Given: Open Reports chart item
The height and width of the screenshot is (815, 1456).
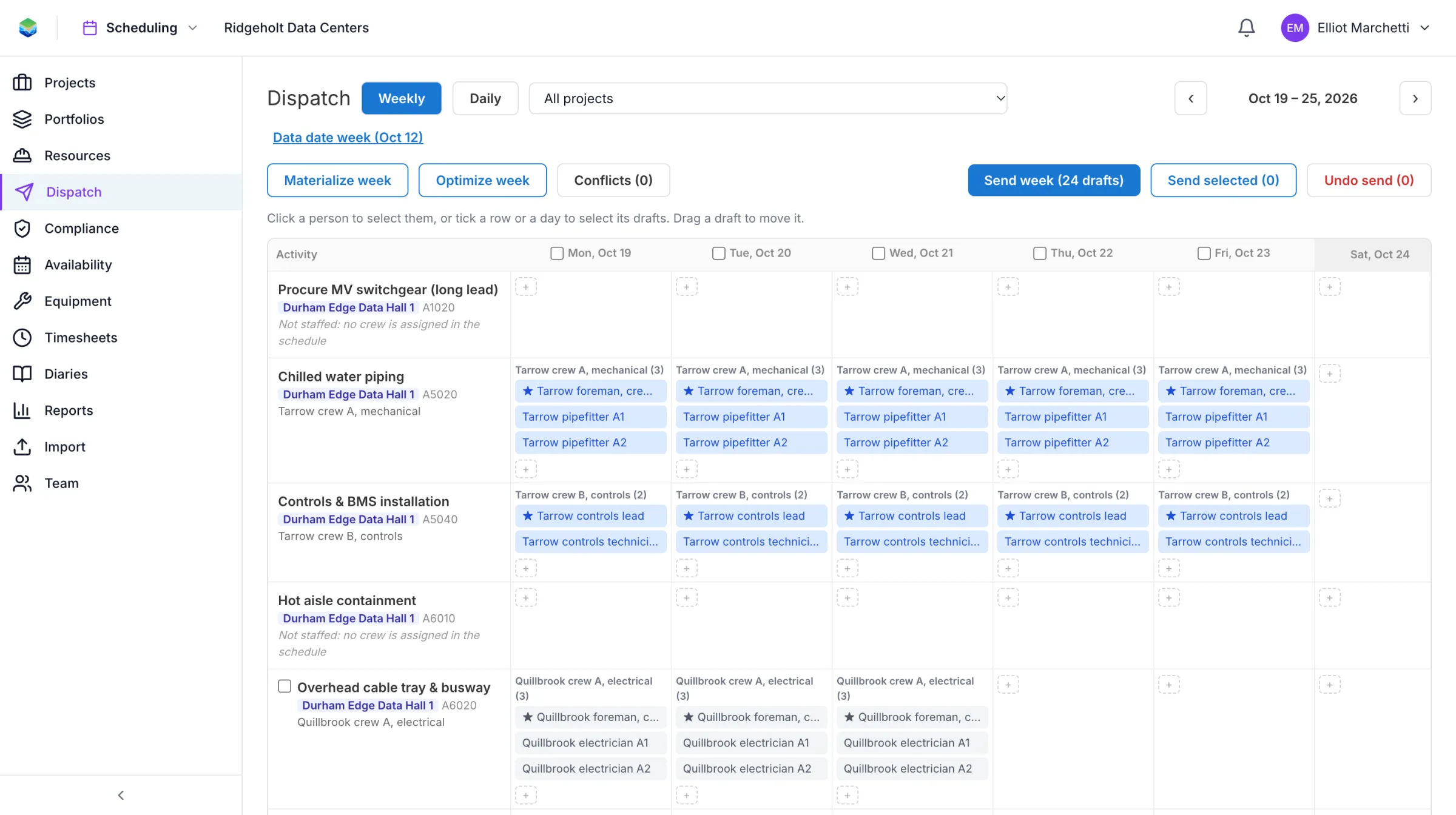Looking at the screenshot, I should click(x=121, y=410).
